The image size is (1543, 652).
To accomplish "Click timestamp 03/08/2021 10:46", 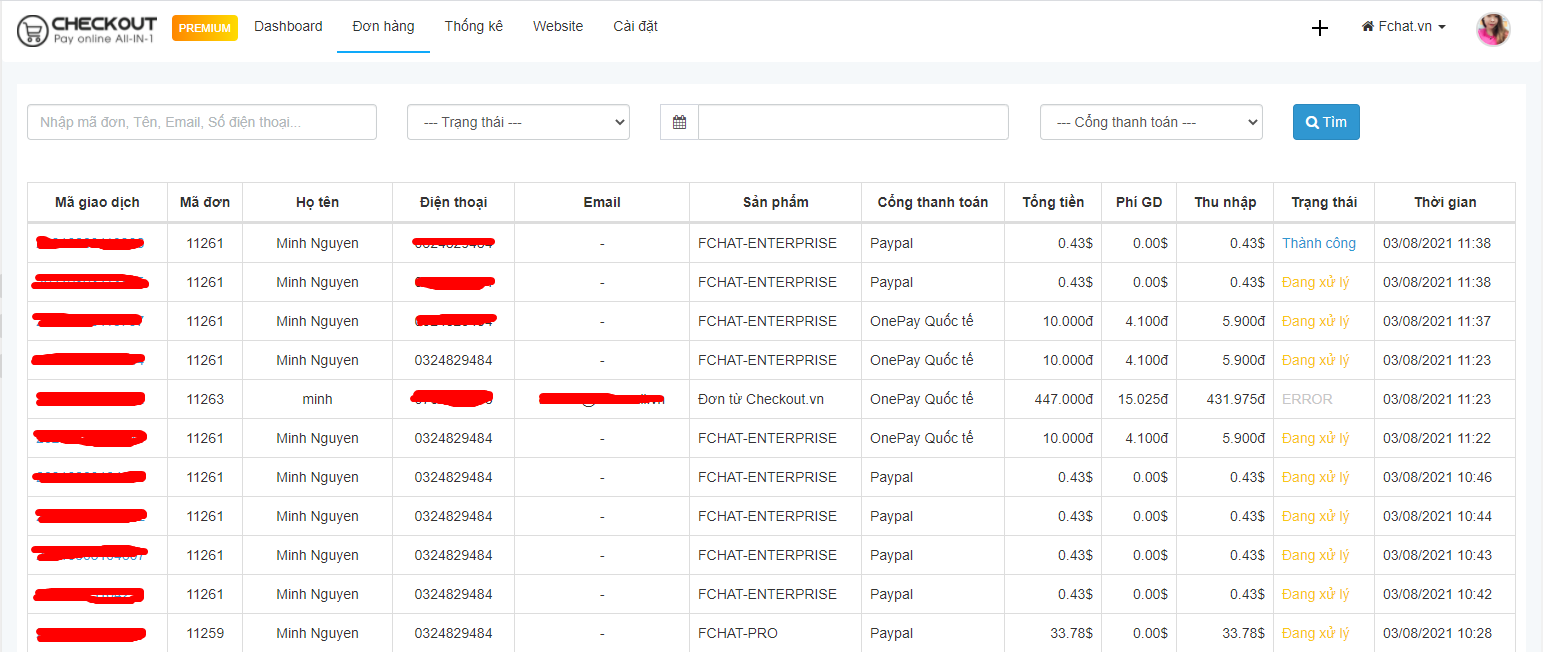I will point(1437,477).
